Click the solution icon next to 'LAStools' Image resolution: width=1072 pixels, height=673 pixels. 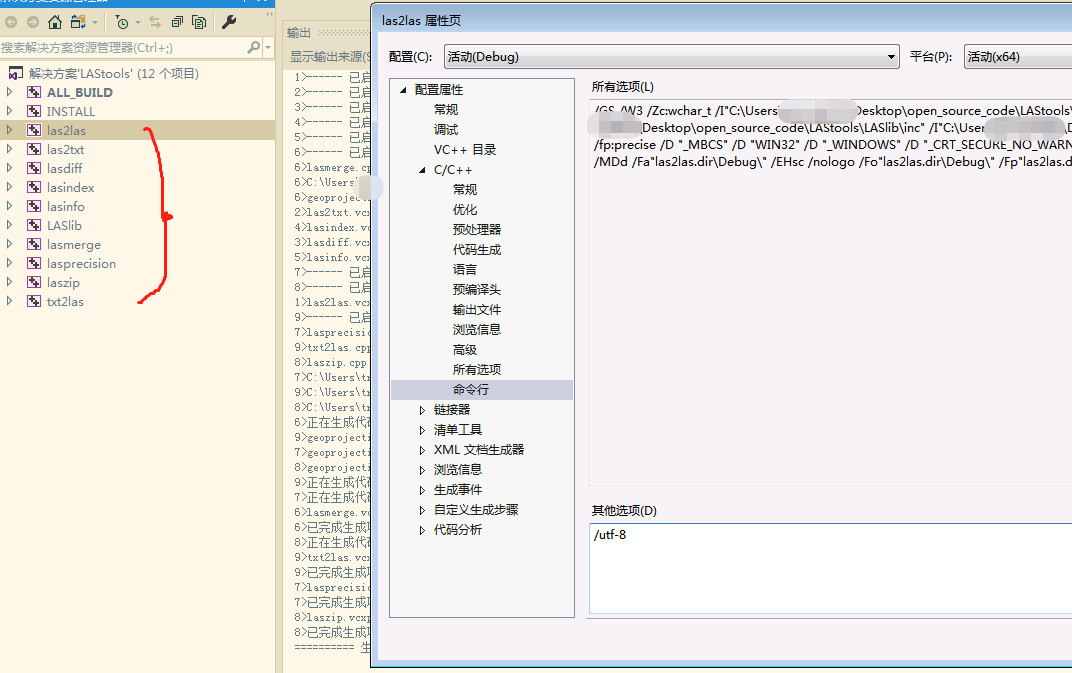click(16, 73)
